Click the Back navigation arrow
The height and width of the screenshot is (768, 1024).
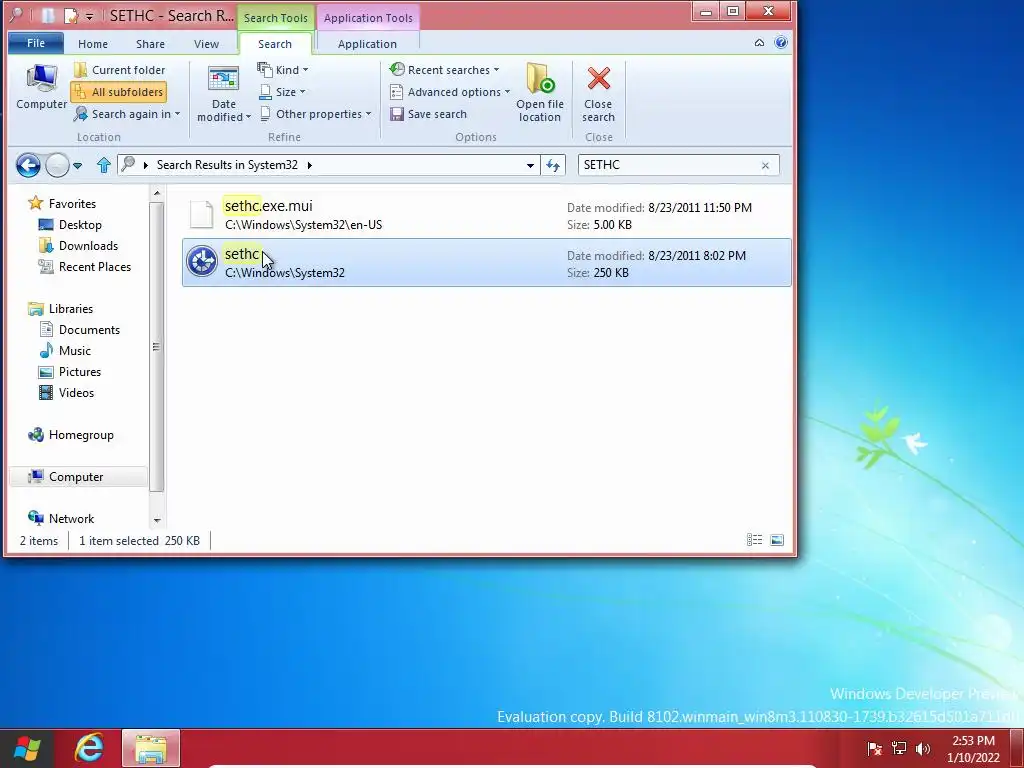click(x=28, y=165)
